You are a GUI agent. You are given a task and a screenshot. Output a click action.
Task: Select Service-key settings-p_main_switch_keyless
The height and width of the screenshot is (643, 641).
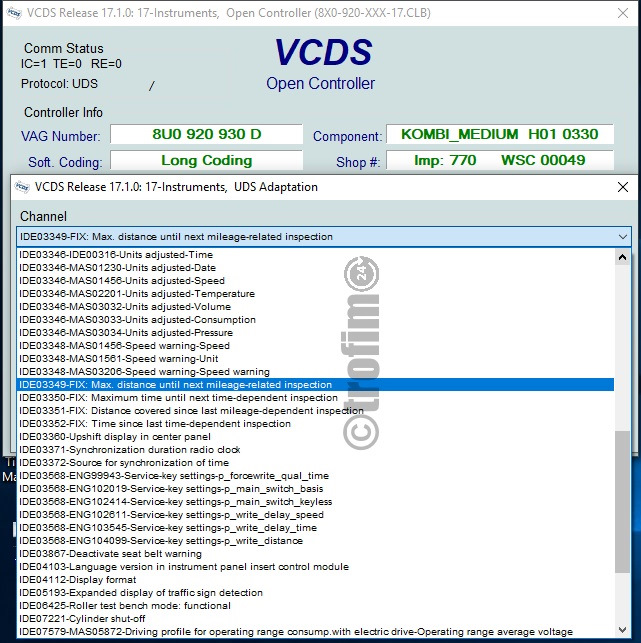coord(315,502)
